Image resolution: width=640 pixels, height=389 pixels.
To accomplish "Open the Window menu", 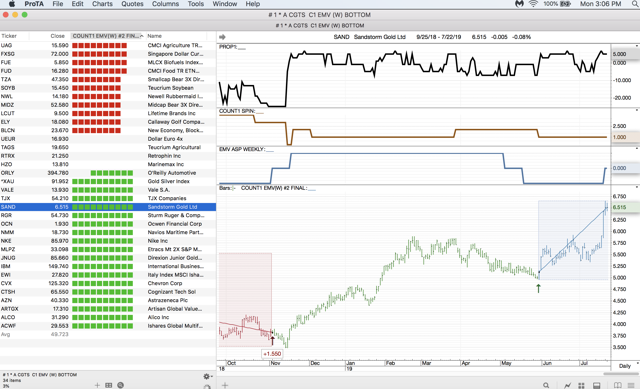I will coord(224,4).
